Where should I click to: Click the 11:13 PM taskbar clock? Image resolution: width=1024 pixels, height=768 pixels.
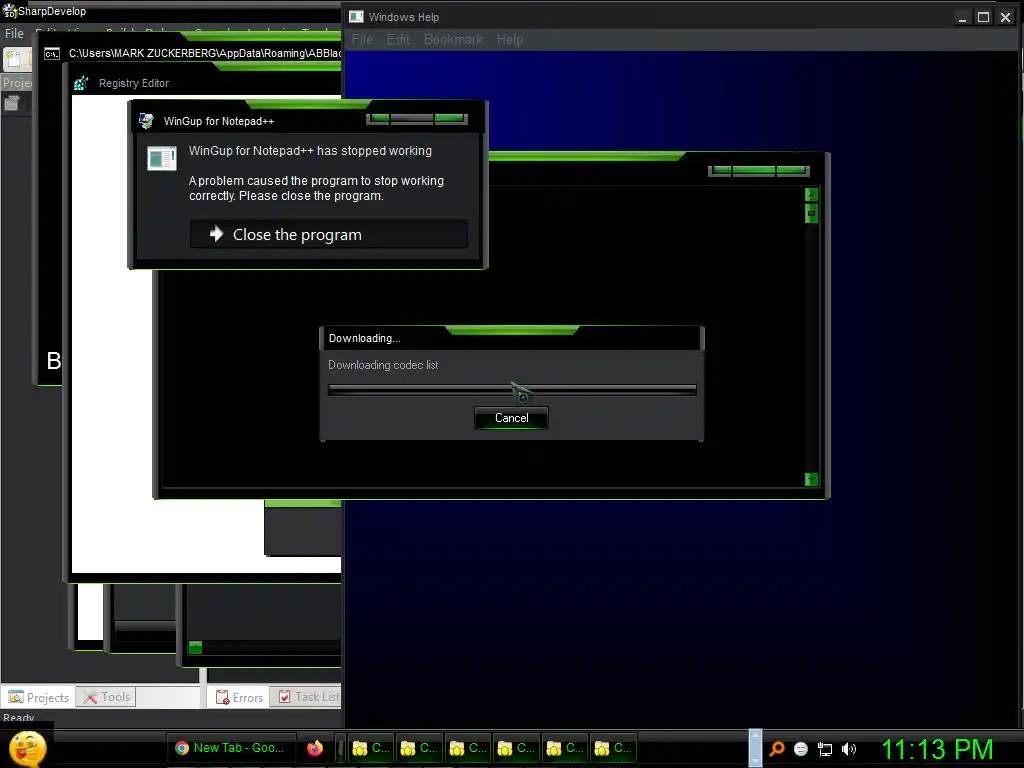click(x=937, y=749)
